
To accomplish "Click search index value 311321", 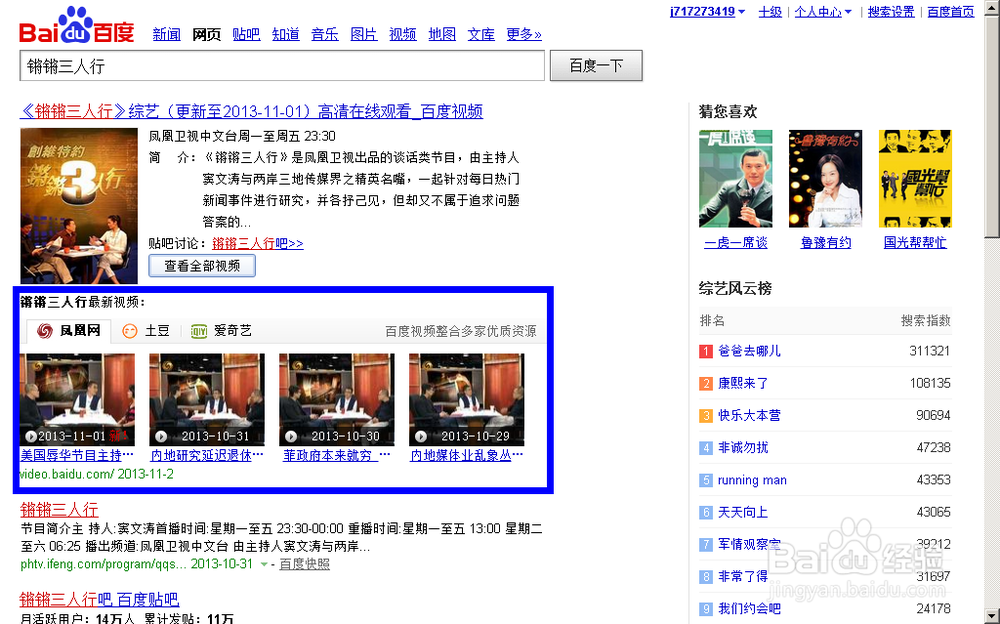I will 930,351.
